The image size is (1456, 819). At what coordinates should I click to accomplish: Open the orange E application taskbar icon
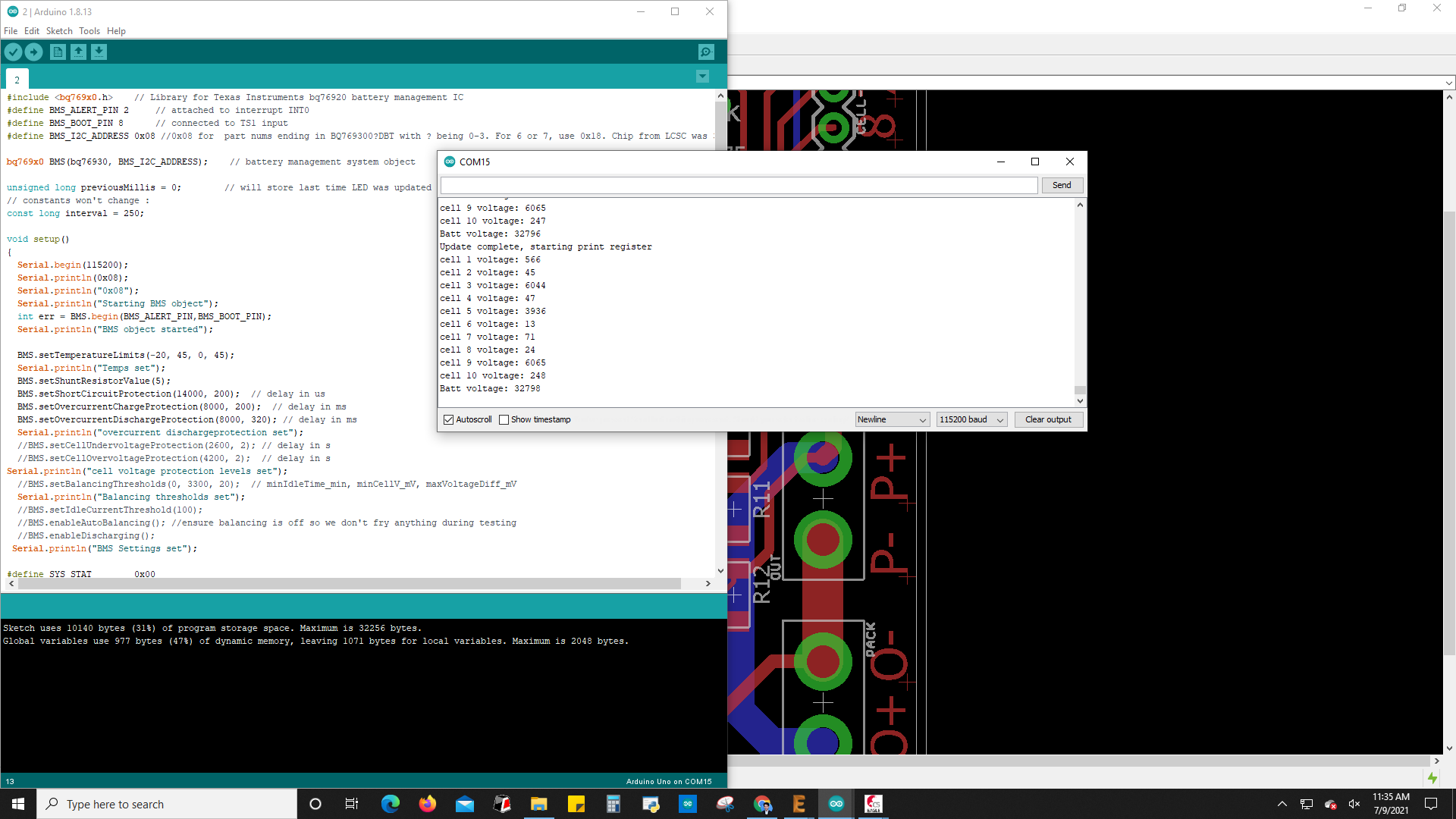click(799, 804)
